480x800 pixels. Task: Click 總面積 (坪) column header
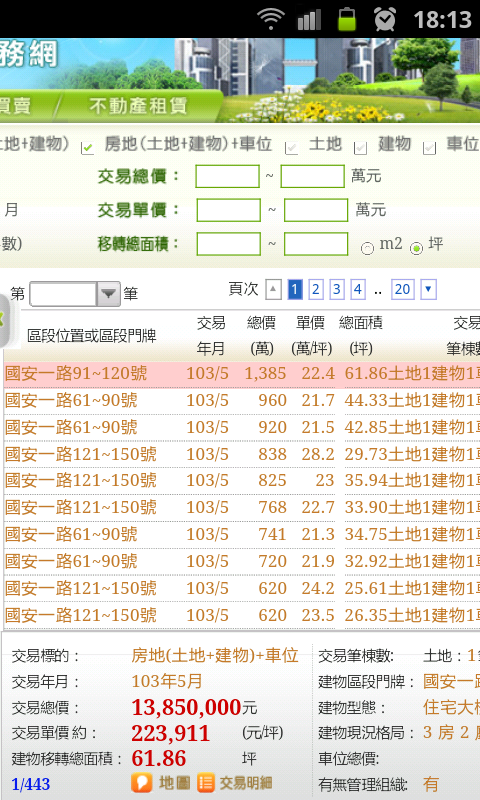(x=361, y=336)
